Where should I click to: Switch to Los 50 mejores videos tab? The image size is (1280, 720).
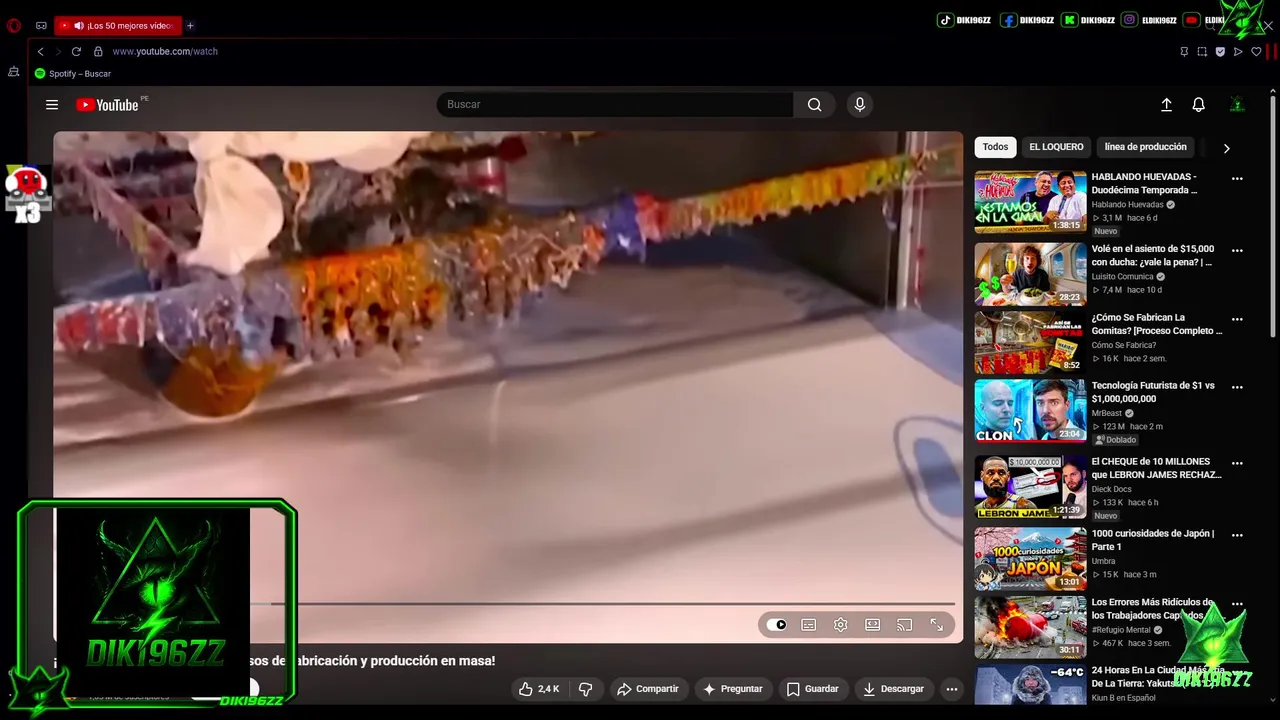119,26
